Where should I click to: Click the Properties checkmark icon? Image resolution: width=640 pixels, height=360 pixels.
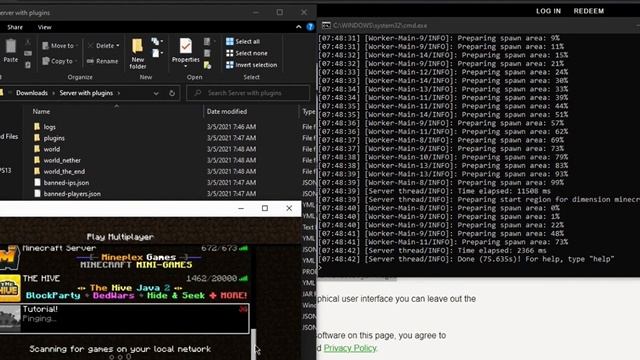[x=186, y=47]
